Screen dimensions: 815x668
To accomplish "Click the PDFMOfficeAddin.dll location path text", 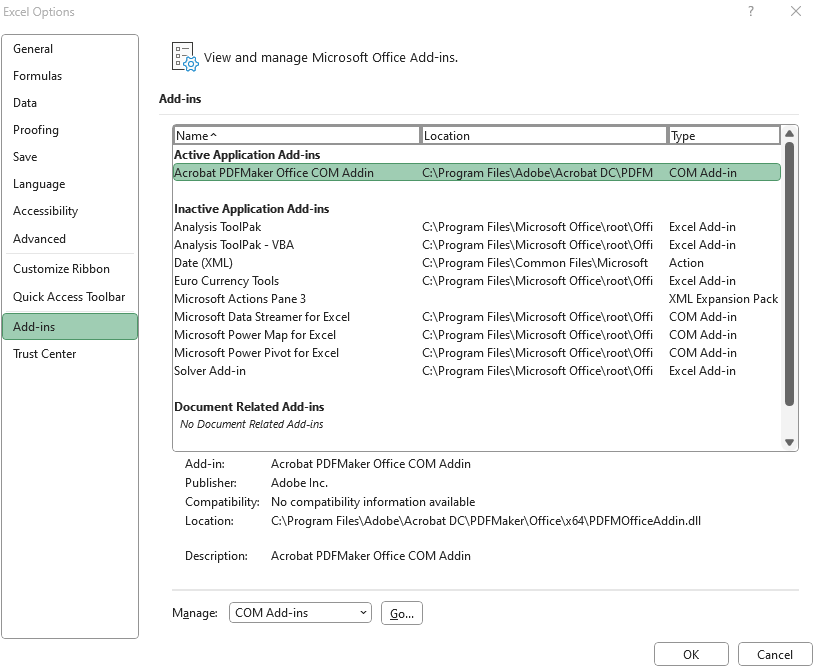I will click(485, 521).
